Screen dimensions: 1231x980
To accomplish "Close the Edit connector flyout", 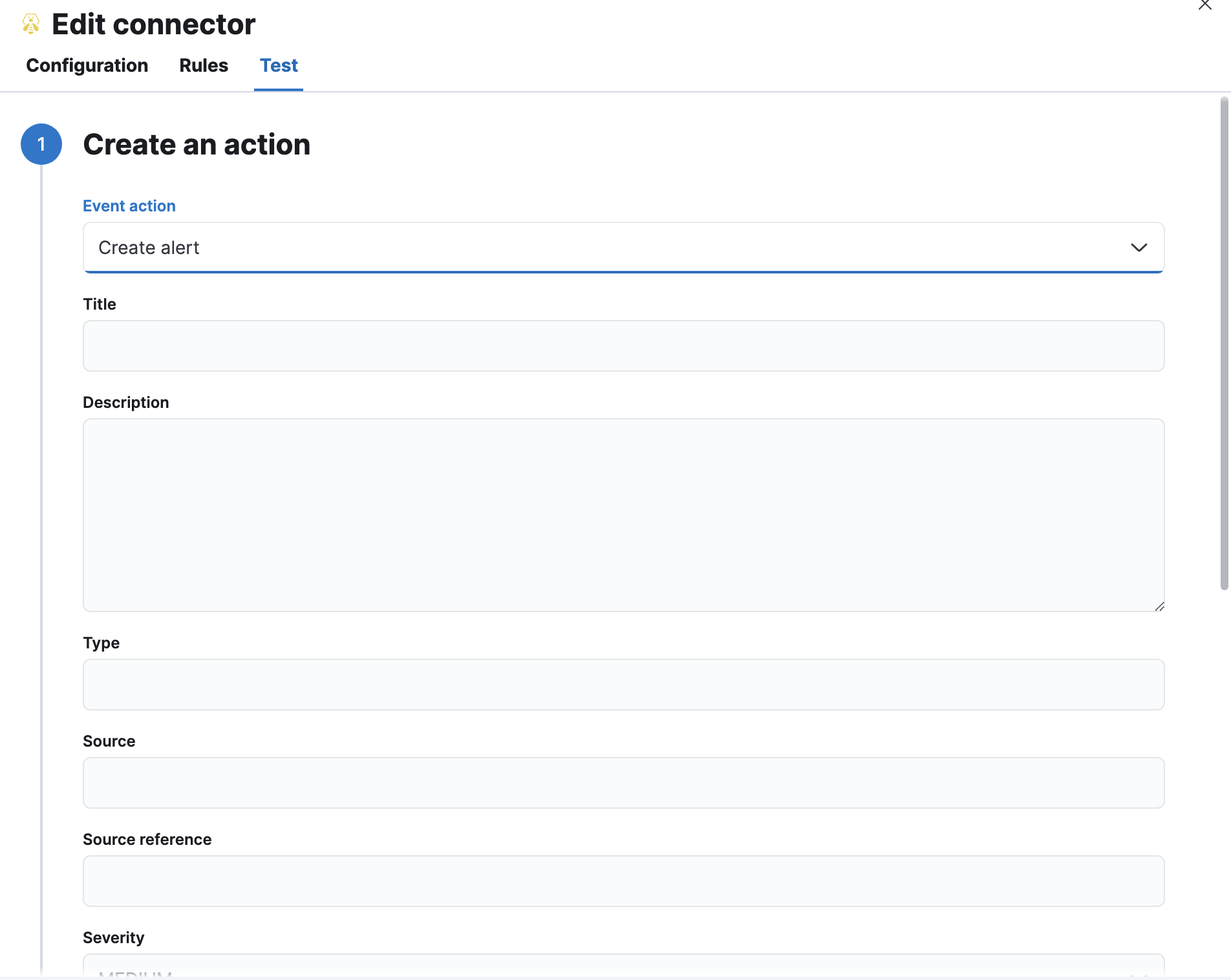I will tap(1204, 6).
